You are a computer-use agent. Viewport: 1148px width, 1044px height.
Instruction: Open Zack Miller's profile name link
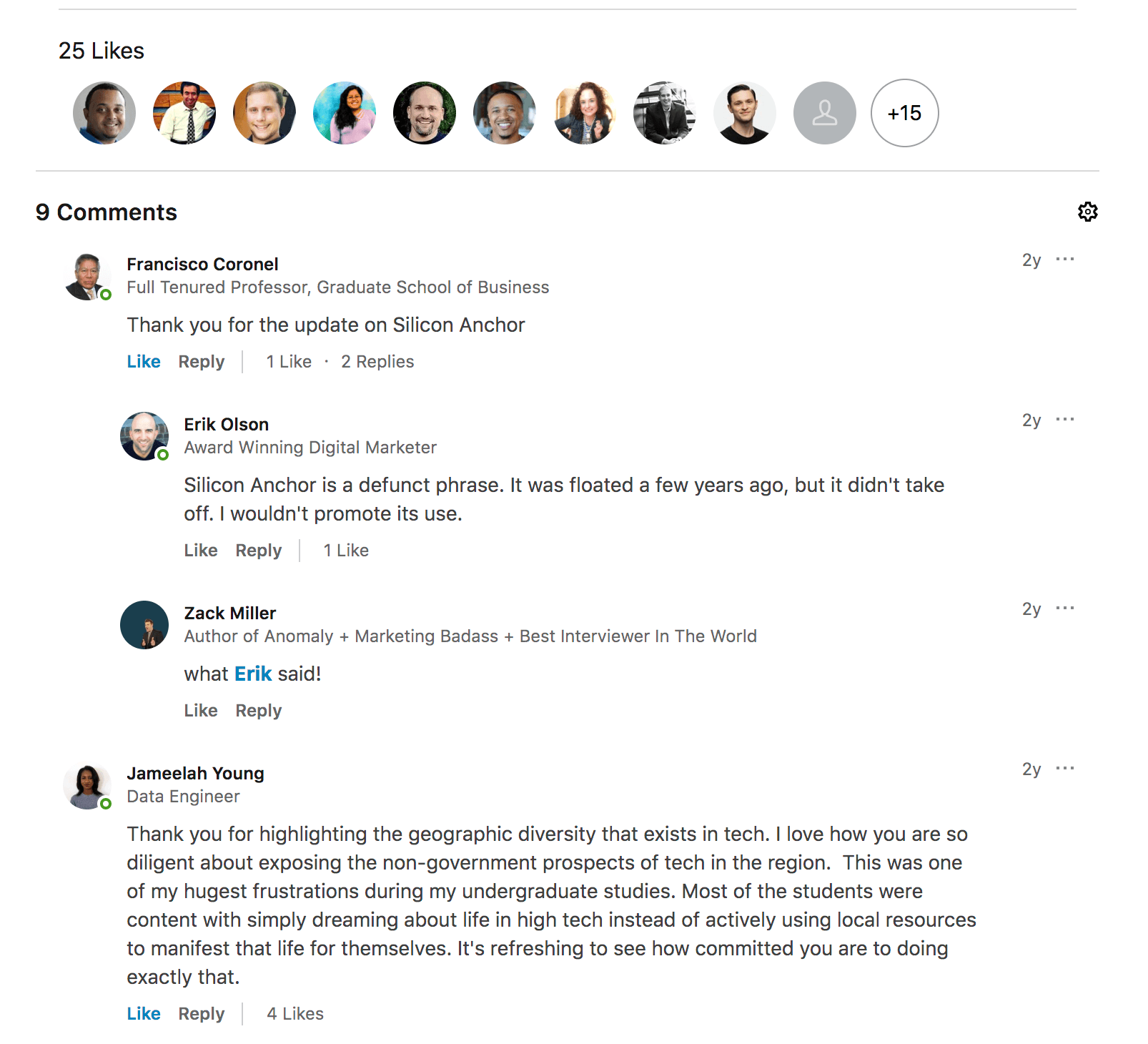[230, 614]
